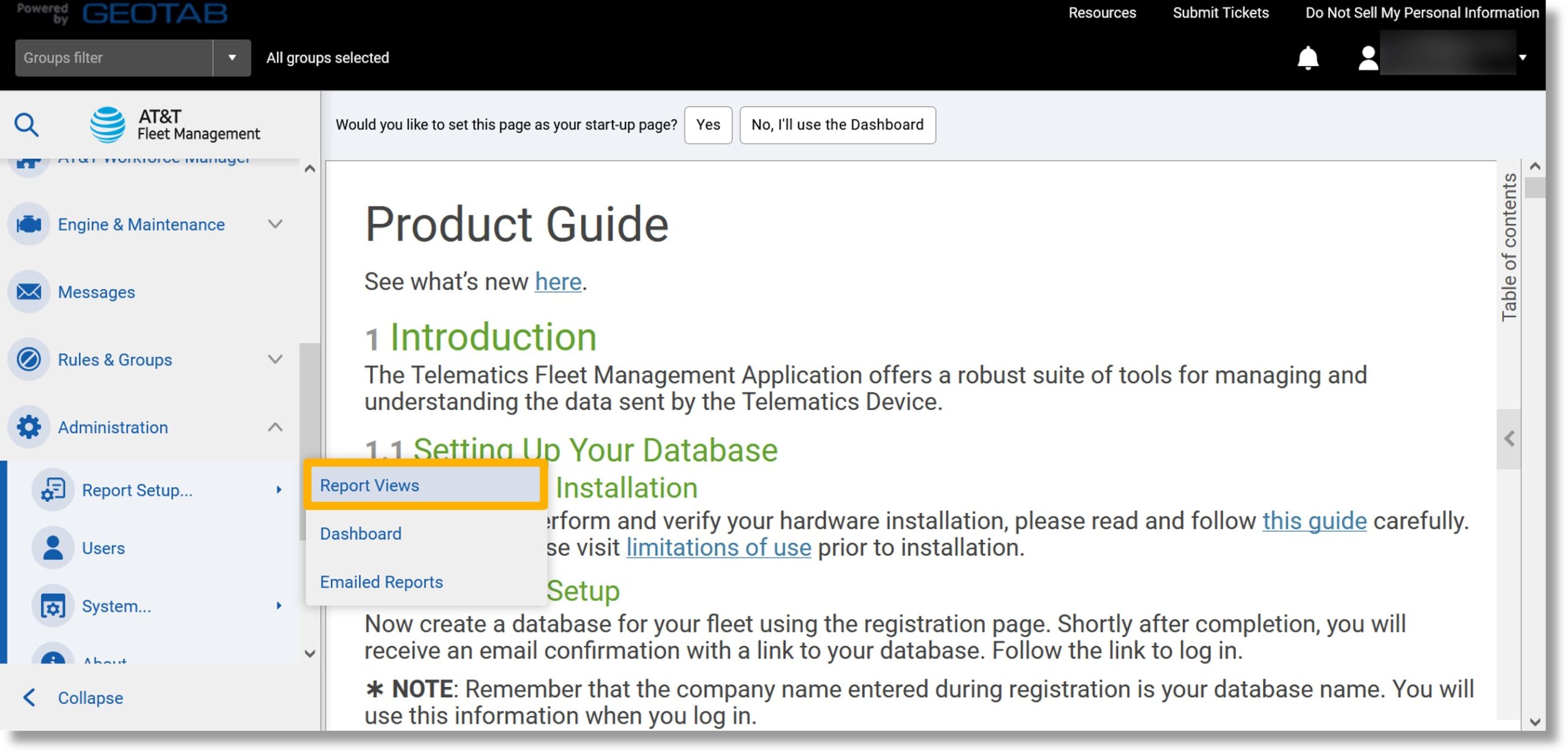The height and width of the screenshot is (753, 1568).
Task: Click Submit Tickets link
Action: tap(1220, 13)
